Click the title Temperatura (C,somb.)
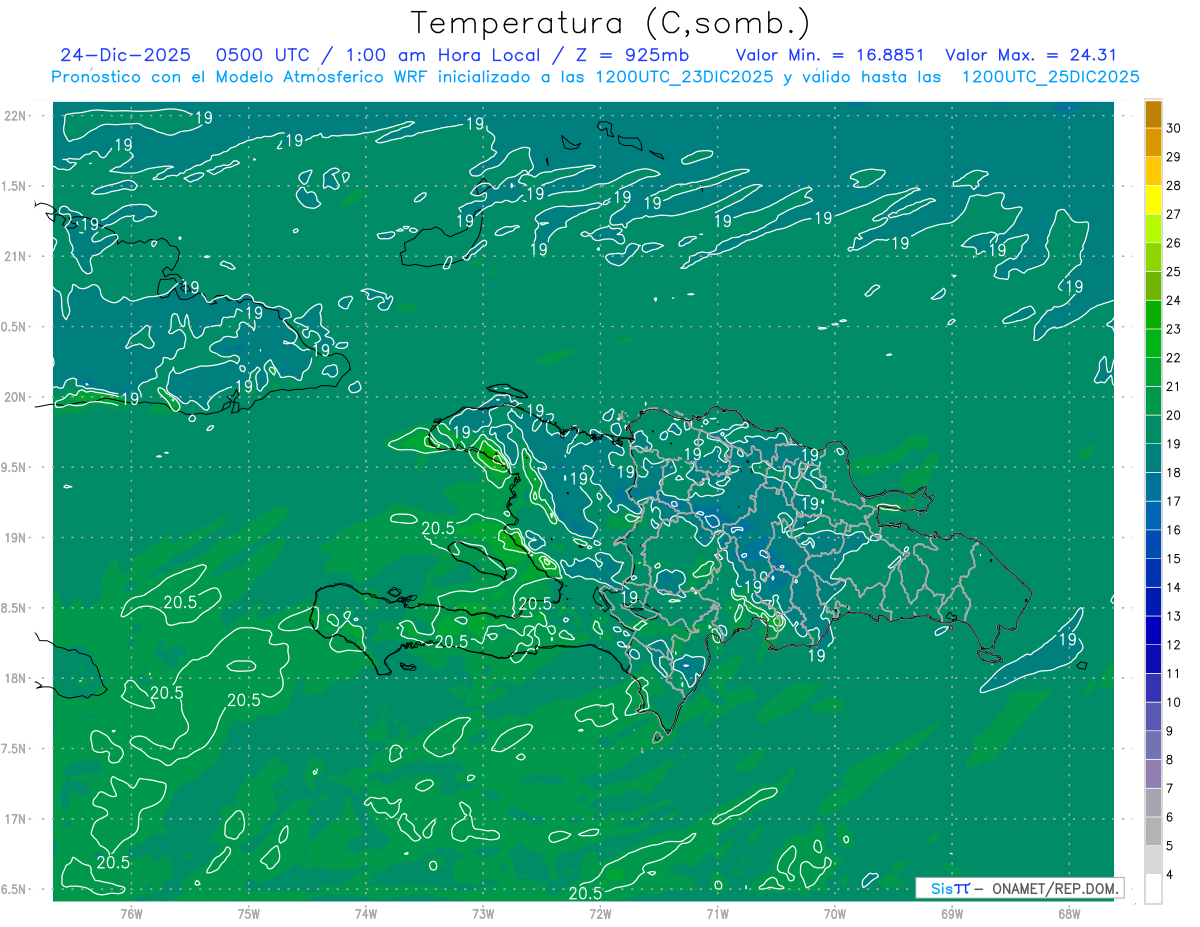This screenshot has width=1200, height=927. point(610,23)
